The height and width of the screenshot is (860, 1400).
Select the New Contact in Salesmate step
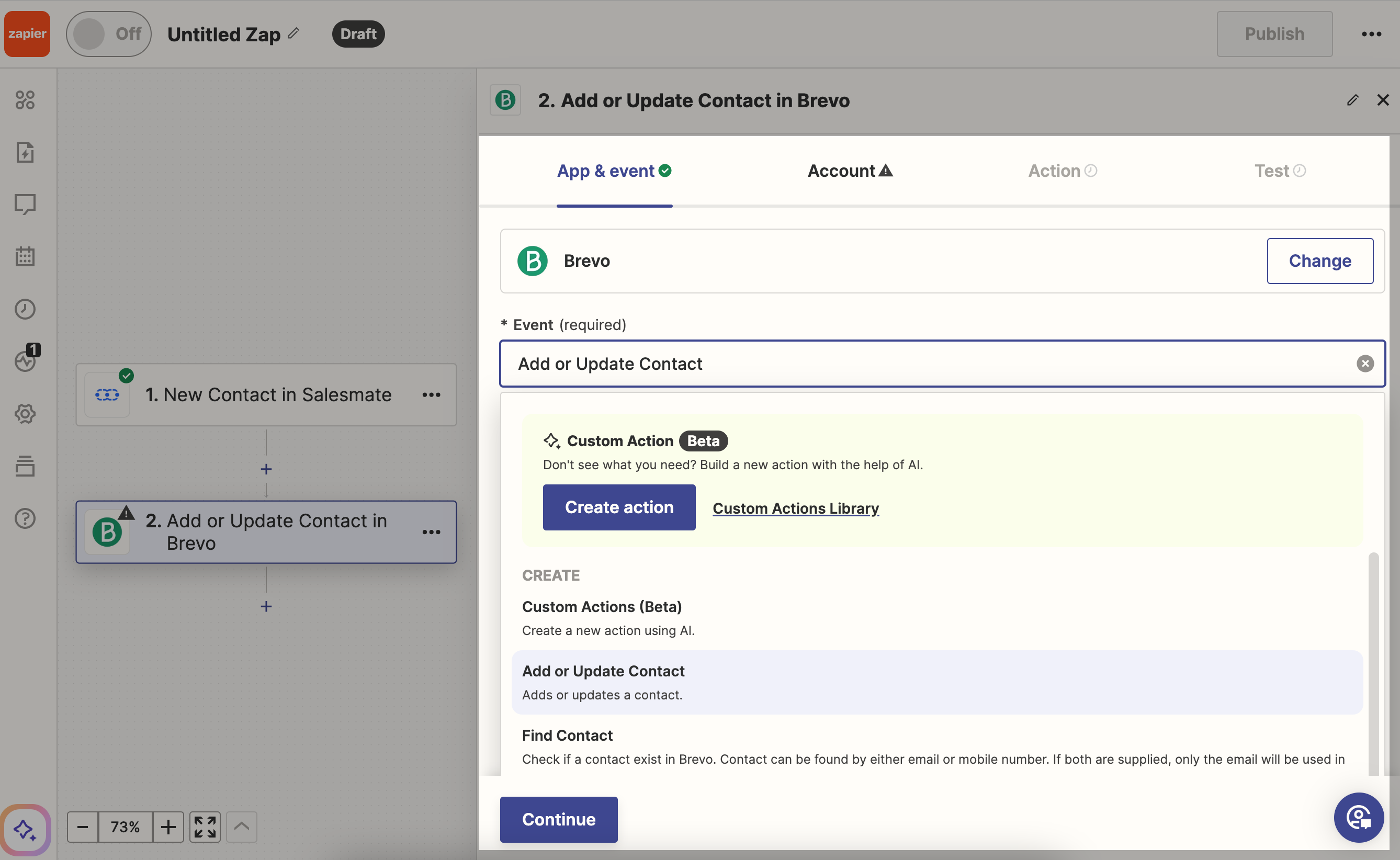tap(266, 395)
